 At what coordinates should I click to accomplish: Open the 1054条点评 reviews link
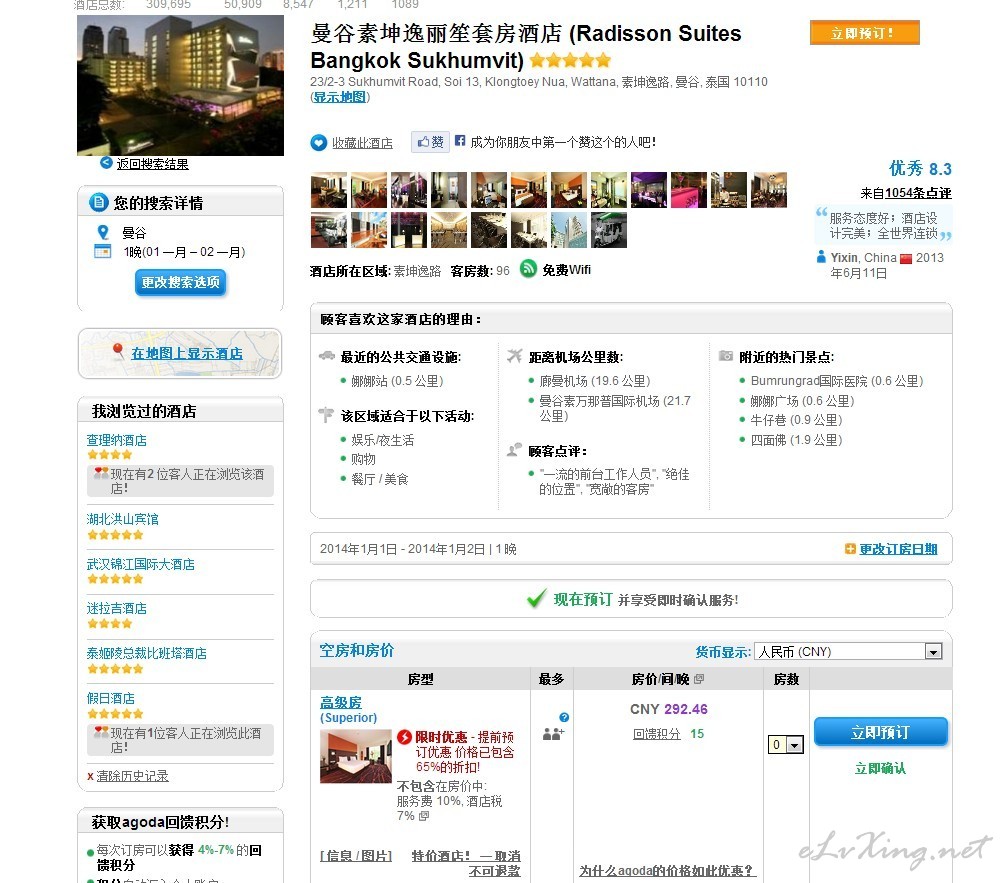pyautogui.click(x=918, y=193)
